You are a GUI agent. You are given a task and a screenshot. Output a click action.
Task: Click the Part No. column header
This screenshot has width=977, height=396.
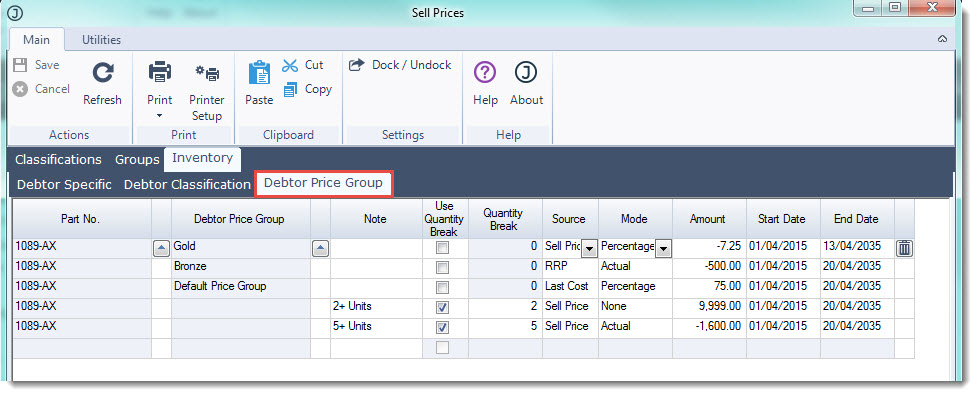pos(81,219)
